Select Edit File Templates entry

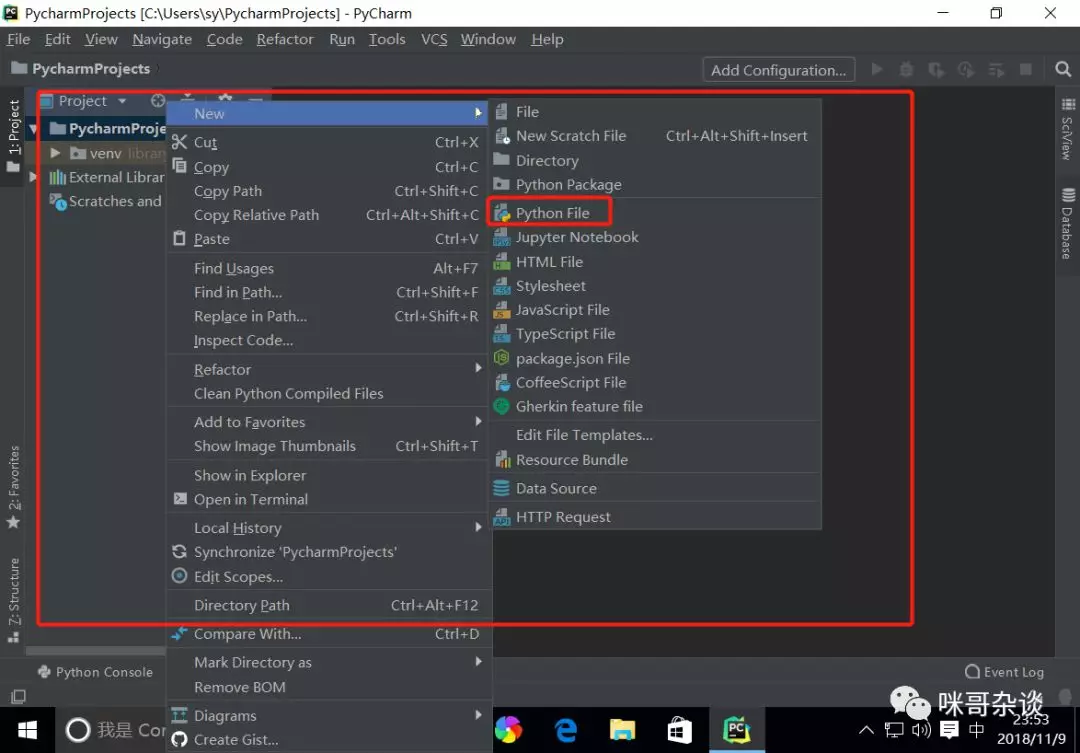coord(655,435)
